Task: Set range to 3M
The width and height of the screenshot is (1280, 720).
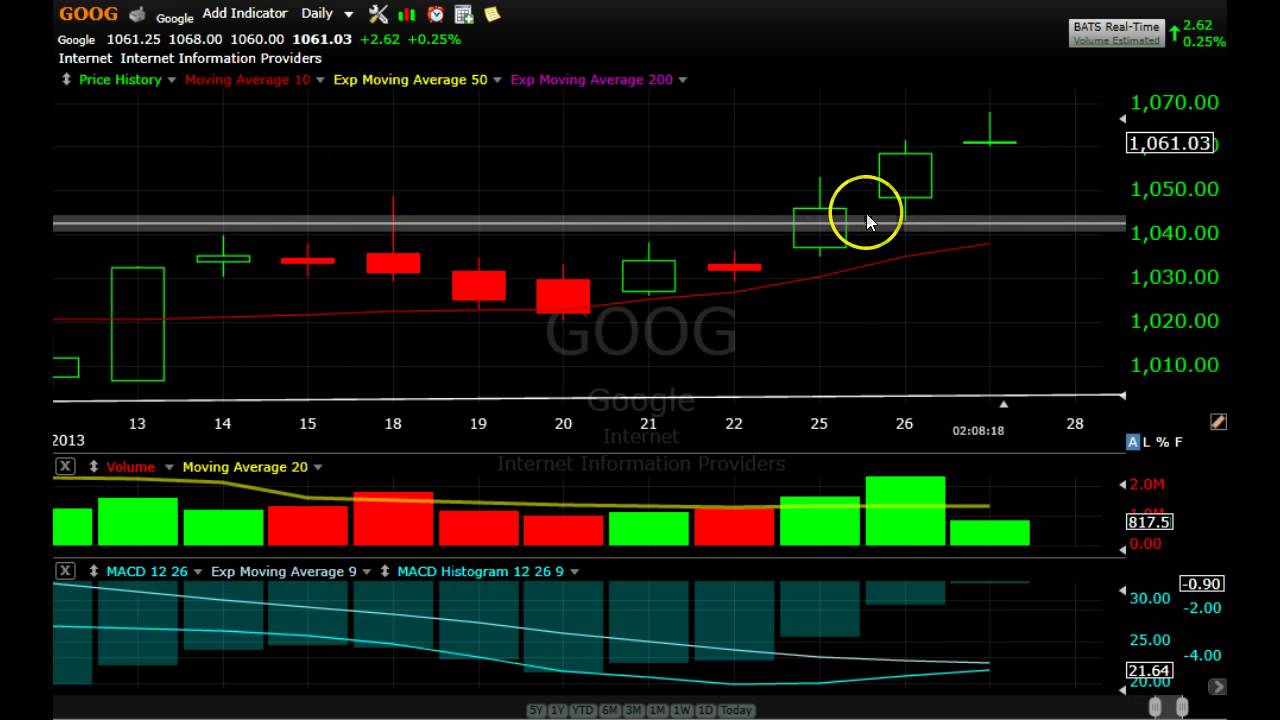Action: pyautogui.click(x=633, y=710)
